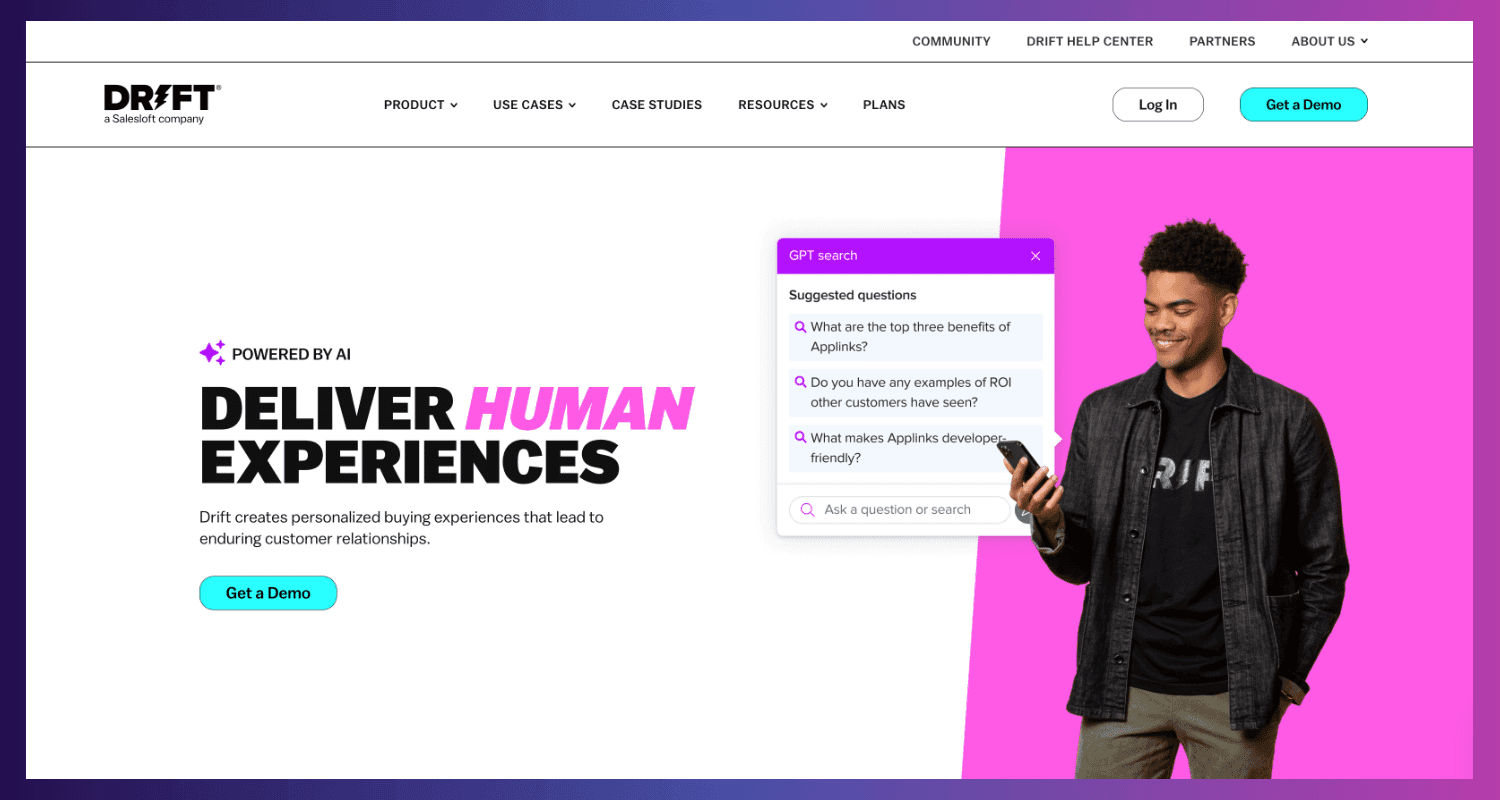1500x800 pixels.
Task: Open the PARTNERS link
Action: 1222,42
